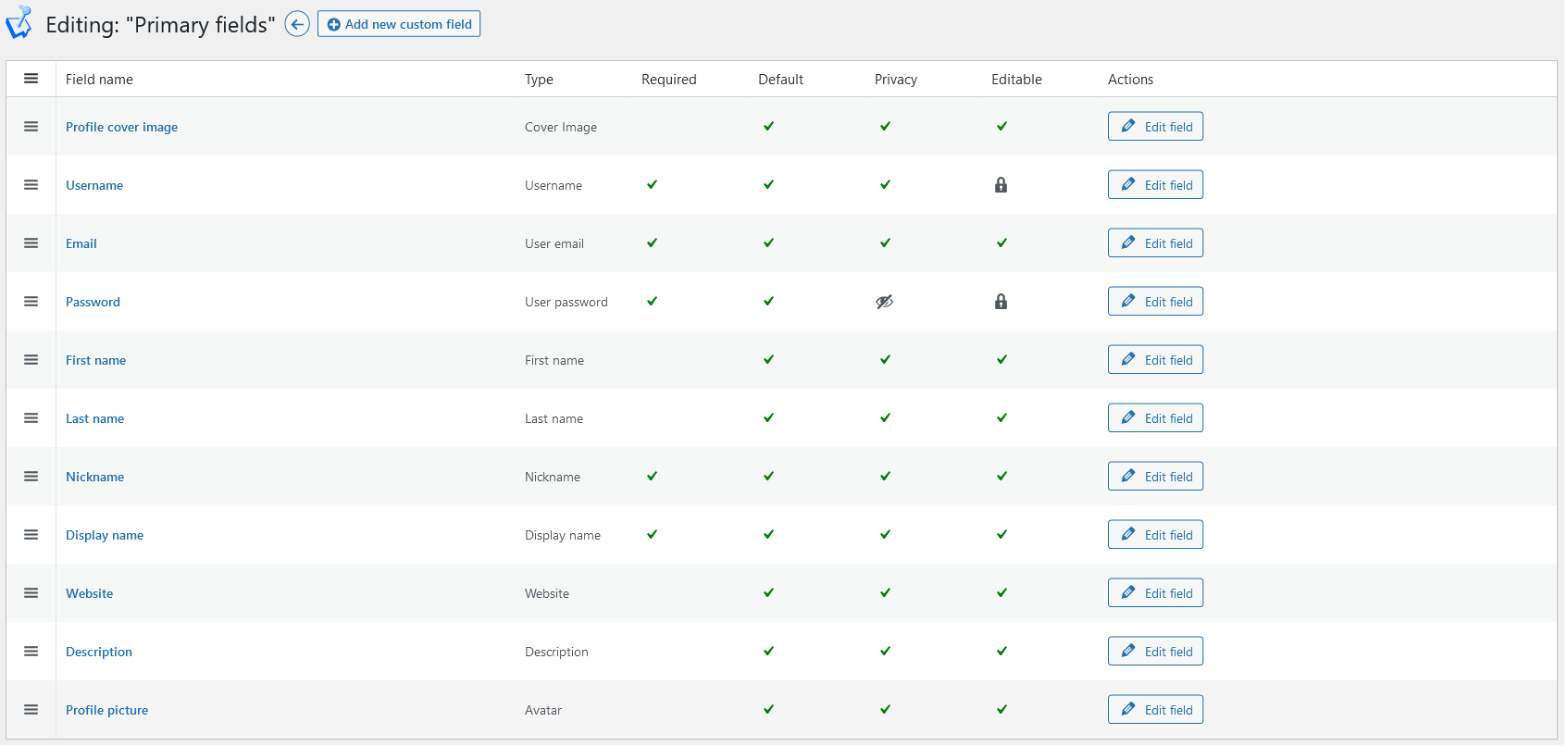Click Add new custom field button
Screen dimensions: 1568x746
[399, 24]
